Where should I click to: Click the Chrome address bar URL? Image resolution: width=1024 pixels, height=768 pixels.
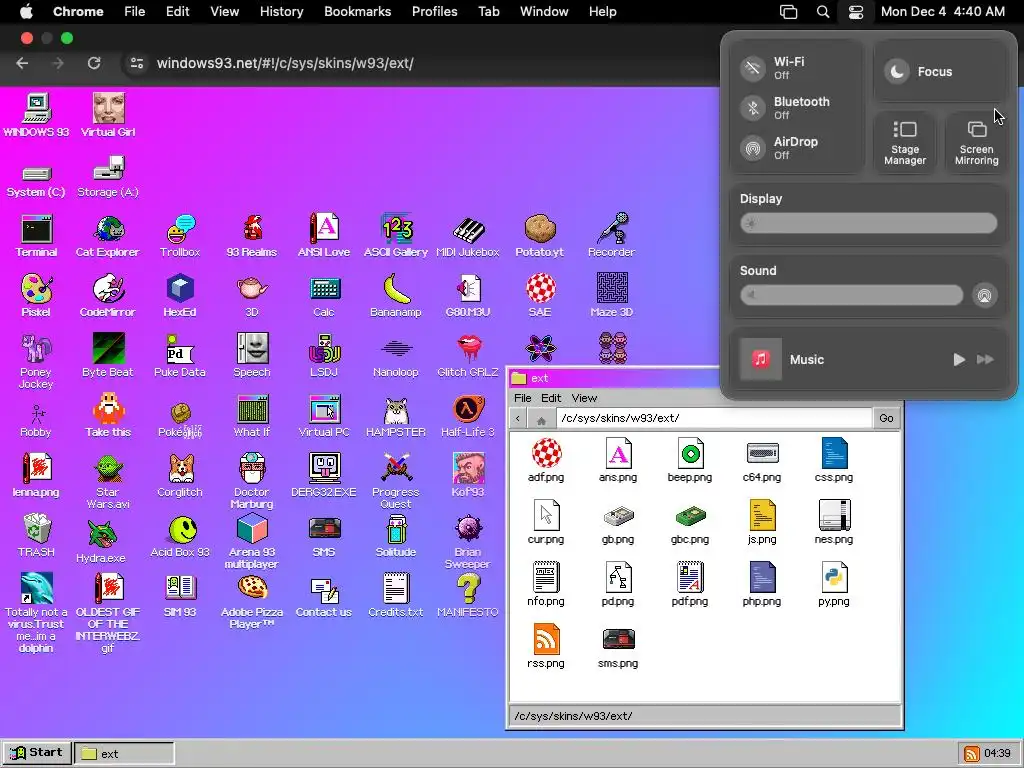[x=285, y=63]
